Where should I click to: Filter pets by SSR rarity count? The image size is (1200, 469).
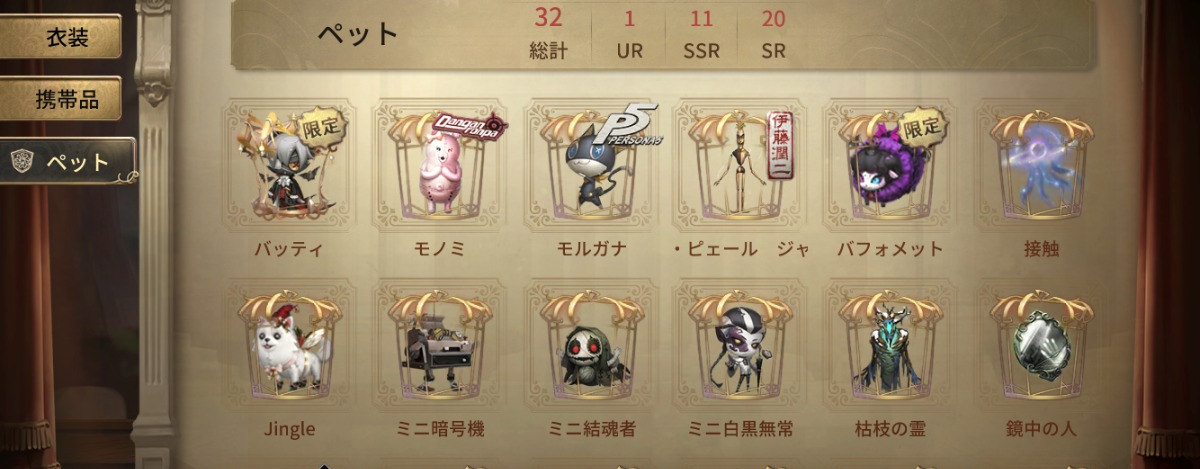pos(701,33)
